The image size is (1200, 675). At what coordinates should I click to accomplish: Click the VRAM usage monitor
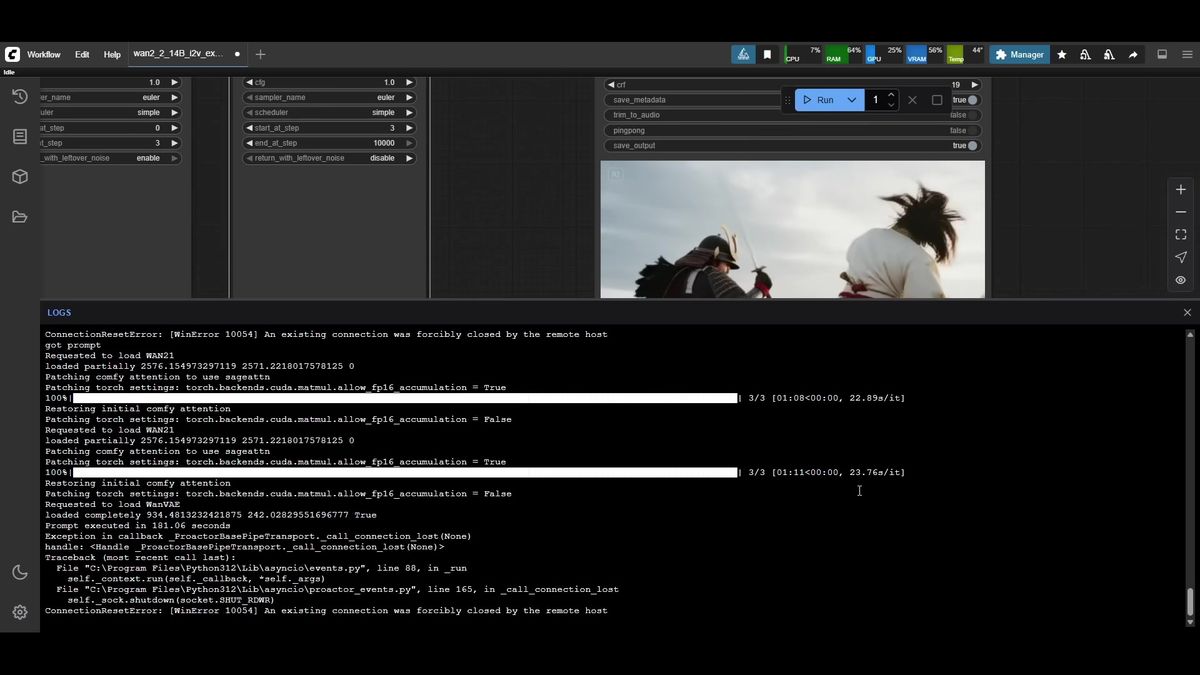[x=924, y=54]
